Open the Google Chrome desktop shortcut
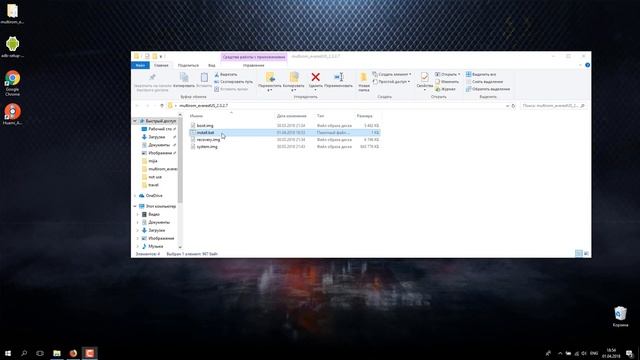 coord(12,83)
